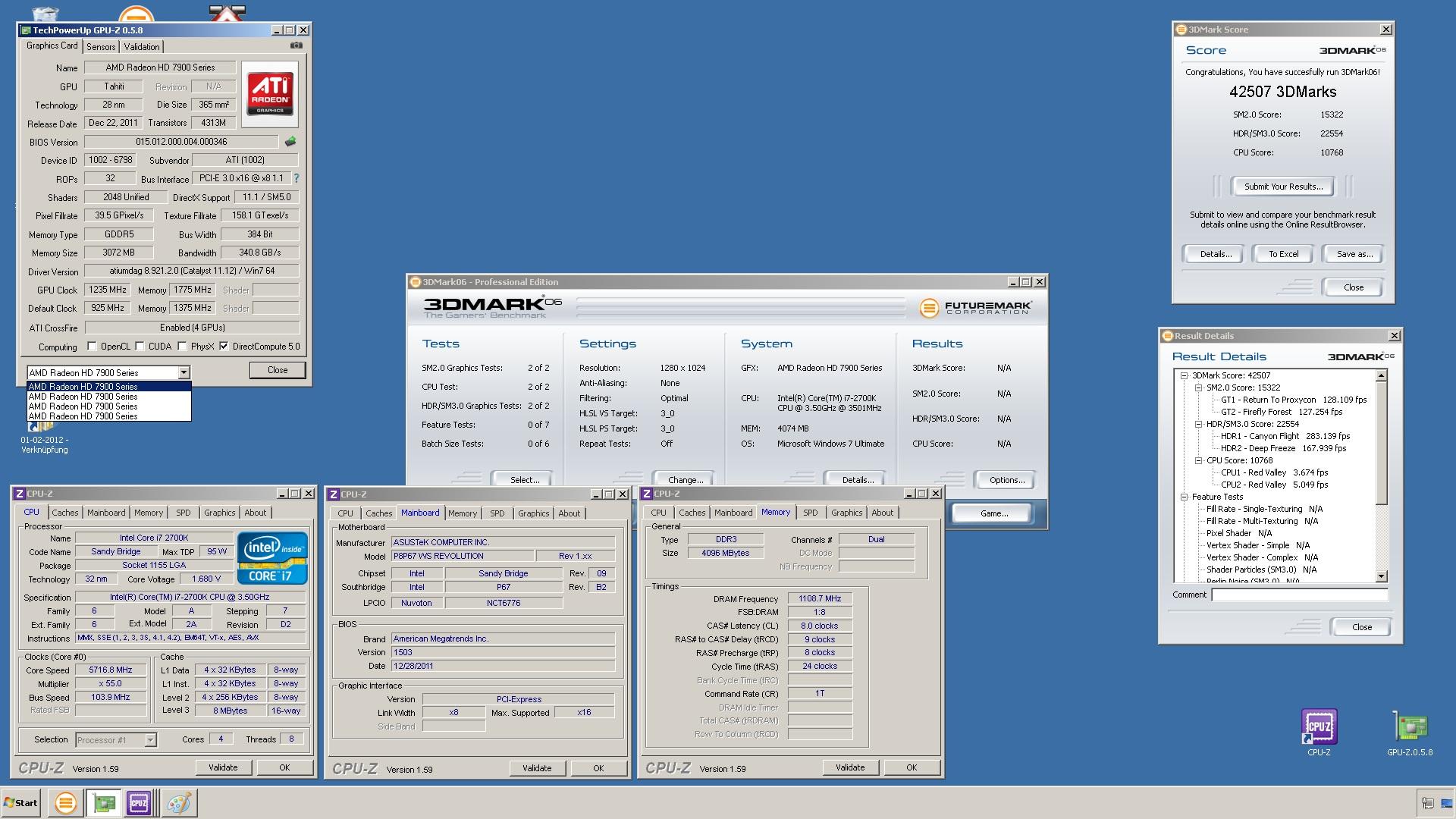Click Change... under Settings in 3DMark06
The height and width of the screenshot is (819, 1456).
point(686,480)
